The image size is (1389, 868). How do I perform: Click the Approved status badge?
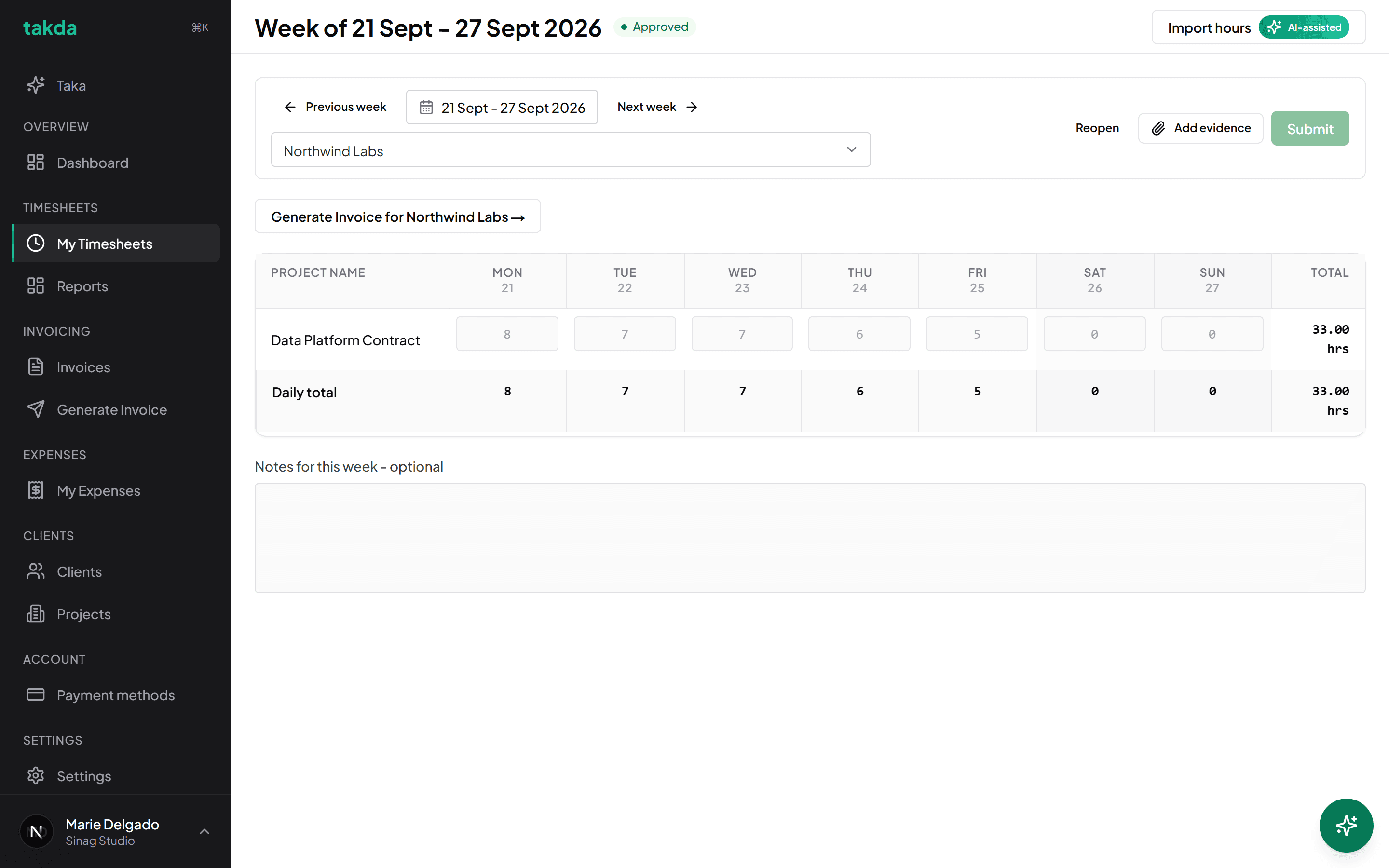click(655, 27)
